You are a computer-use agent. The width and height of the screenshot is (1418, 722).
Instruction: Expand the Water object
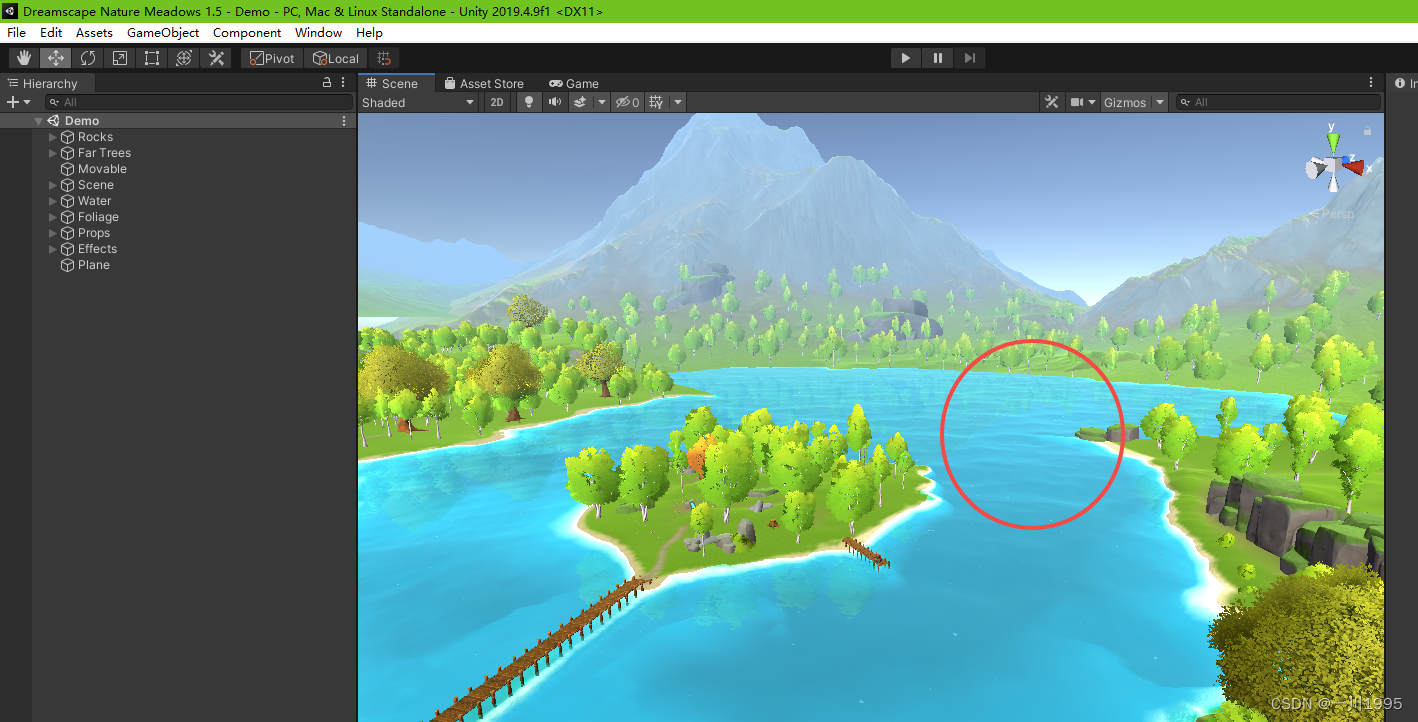coord(53,201)
